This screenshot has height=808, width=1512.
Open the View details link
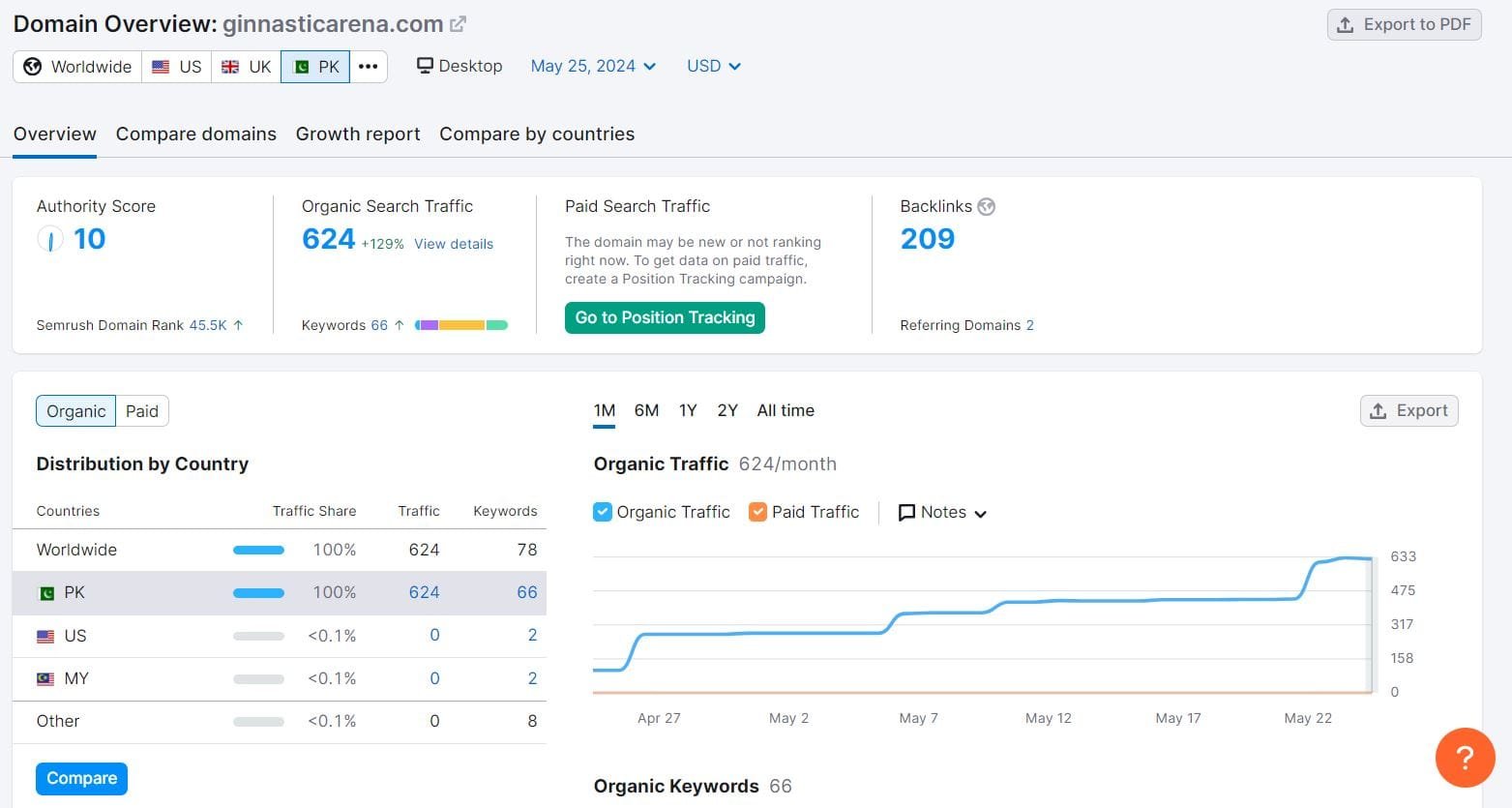pos(454,244)
